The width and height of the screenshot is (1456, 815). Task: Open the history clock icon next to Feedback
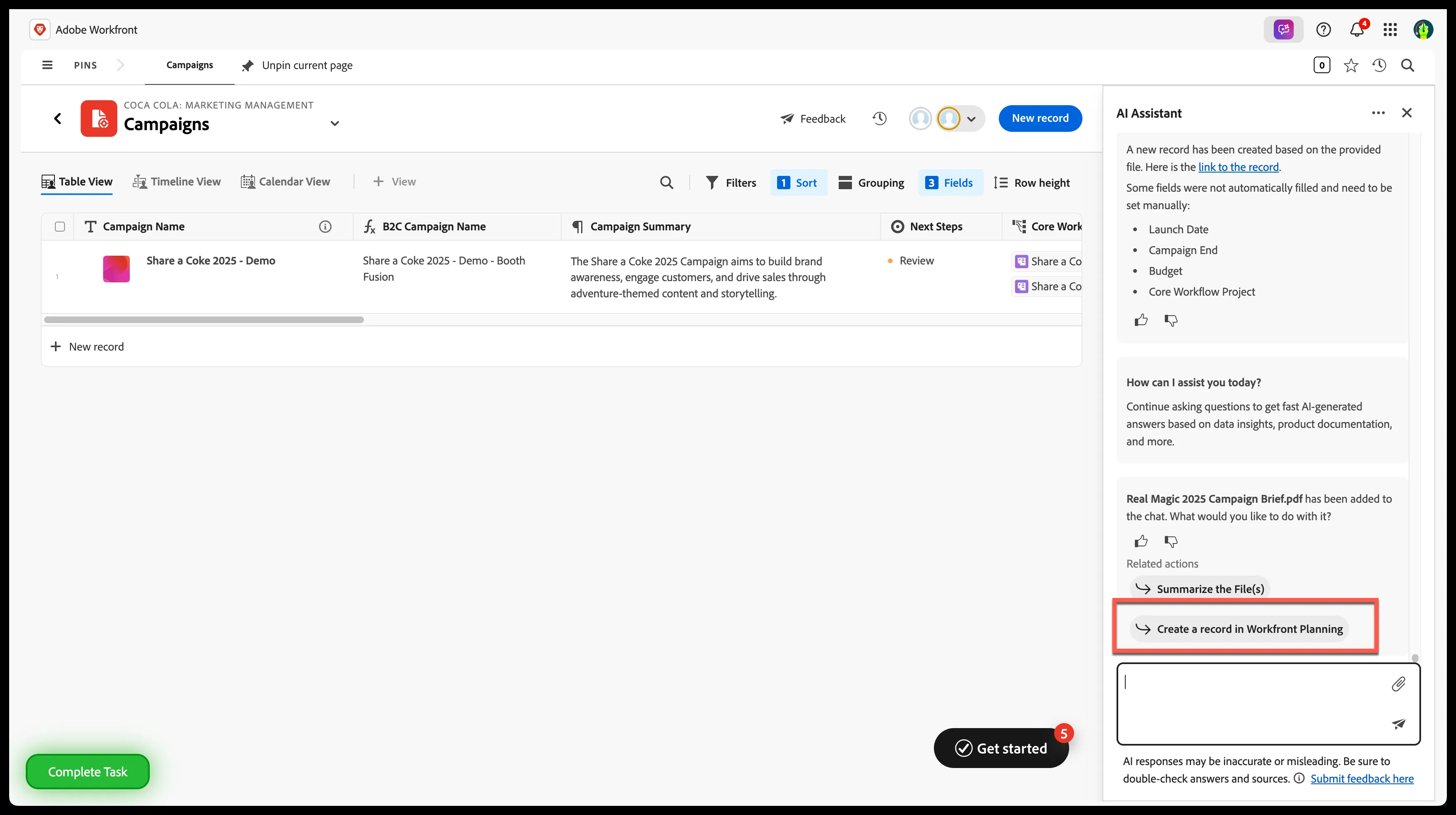[x=879, y=119]
